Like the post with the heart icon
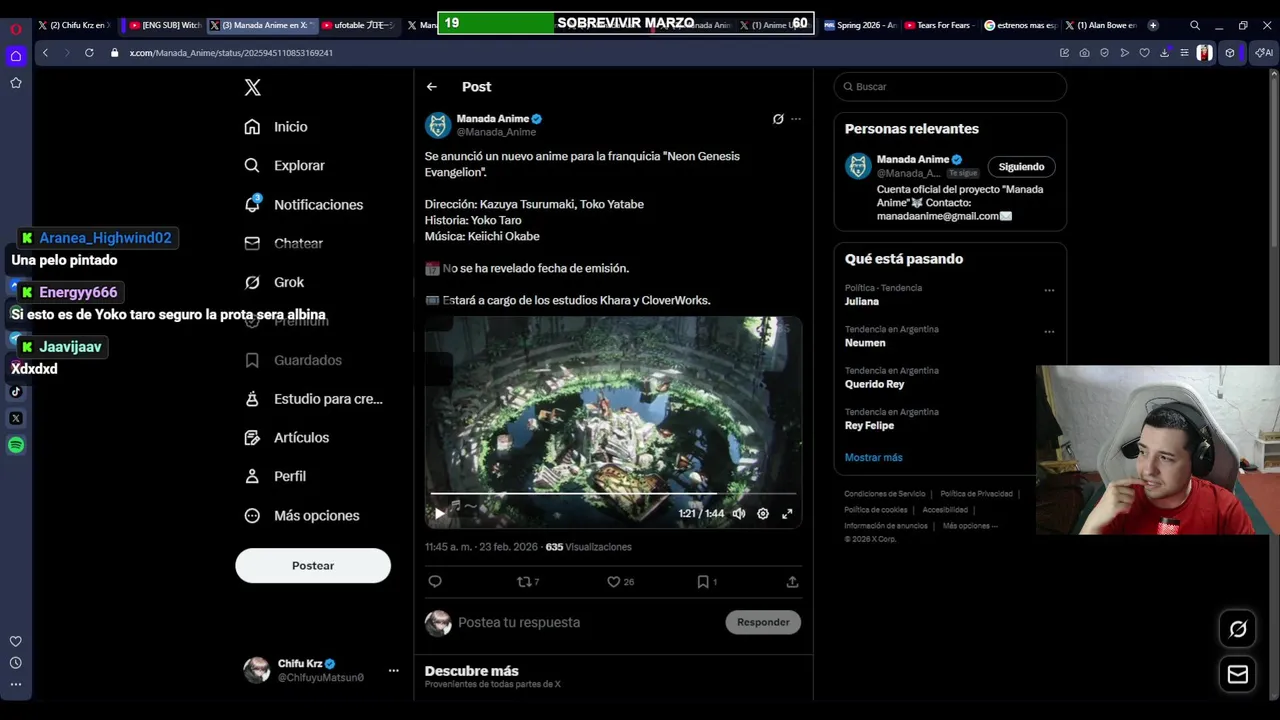 620,581
